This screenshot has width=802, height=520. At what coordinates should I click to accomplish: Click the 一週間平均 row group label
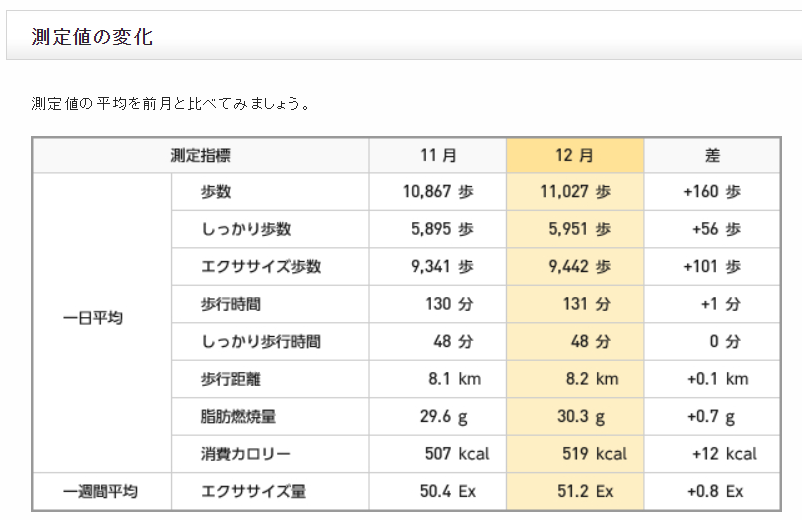(x=100, y=491)
